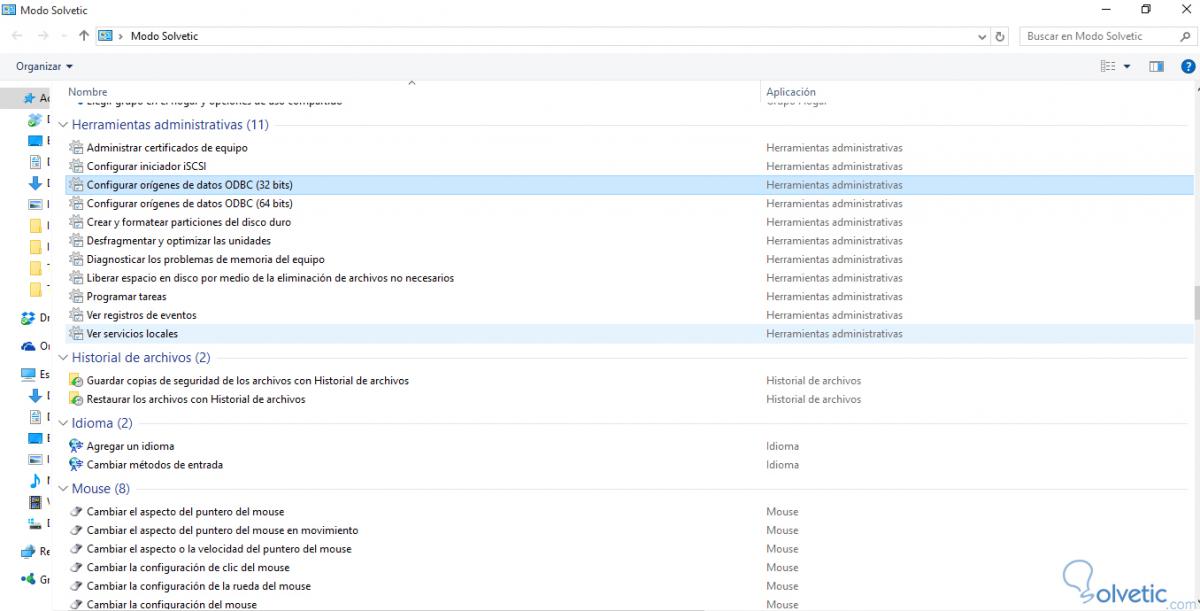Open the Network icon in sidebar
This screenshot has height=611, width=1200.
click(x=30, y=551)
